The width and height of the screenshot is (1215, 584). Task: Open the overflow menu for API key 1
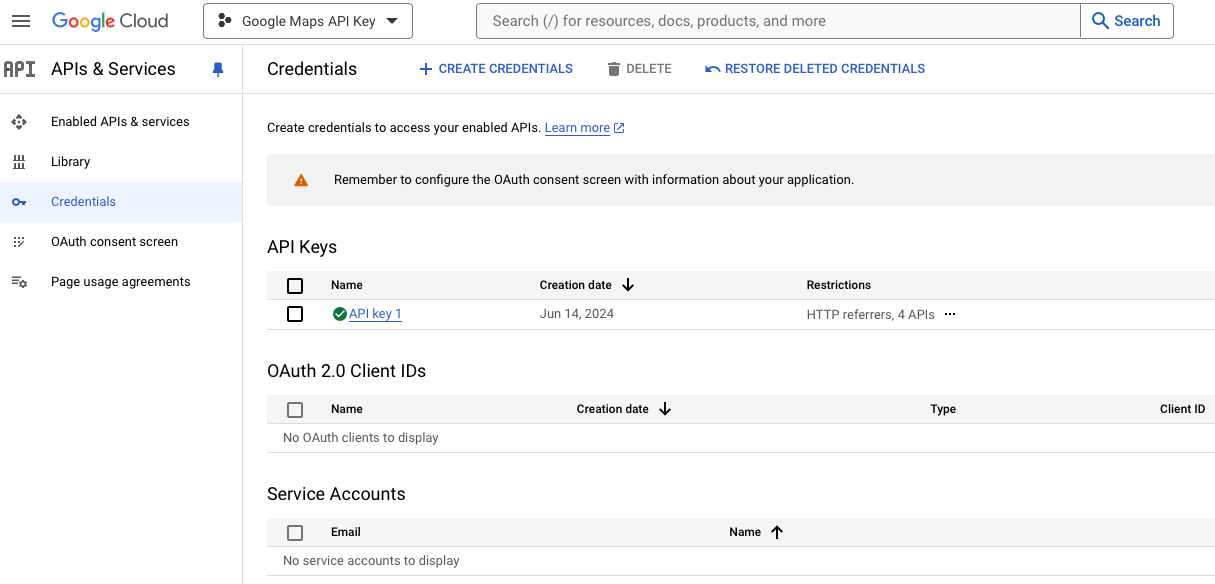pos(949,313)
